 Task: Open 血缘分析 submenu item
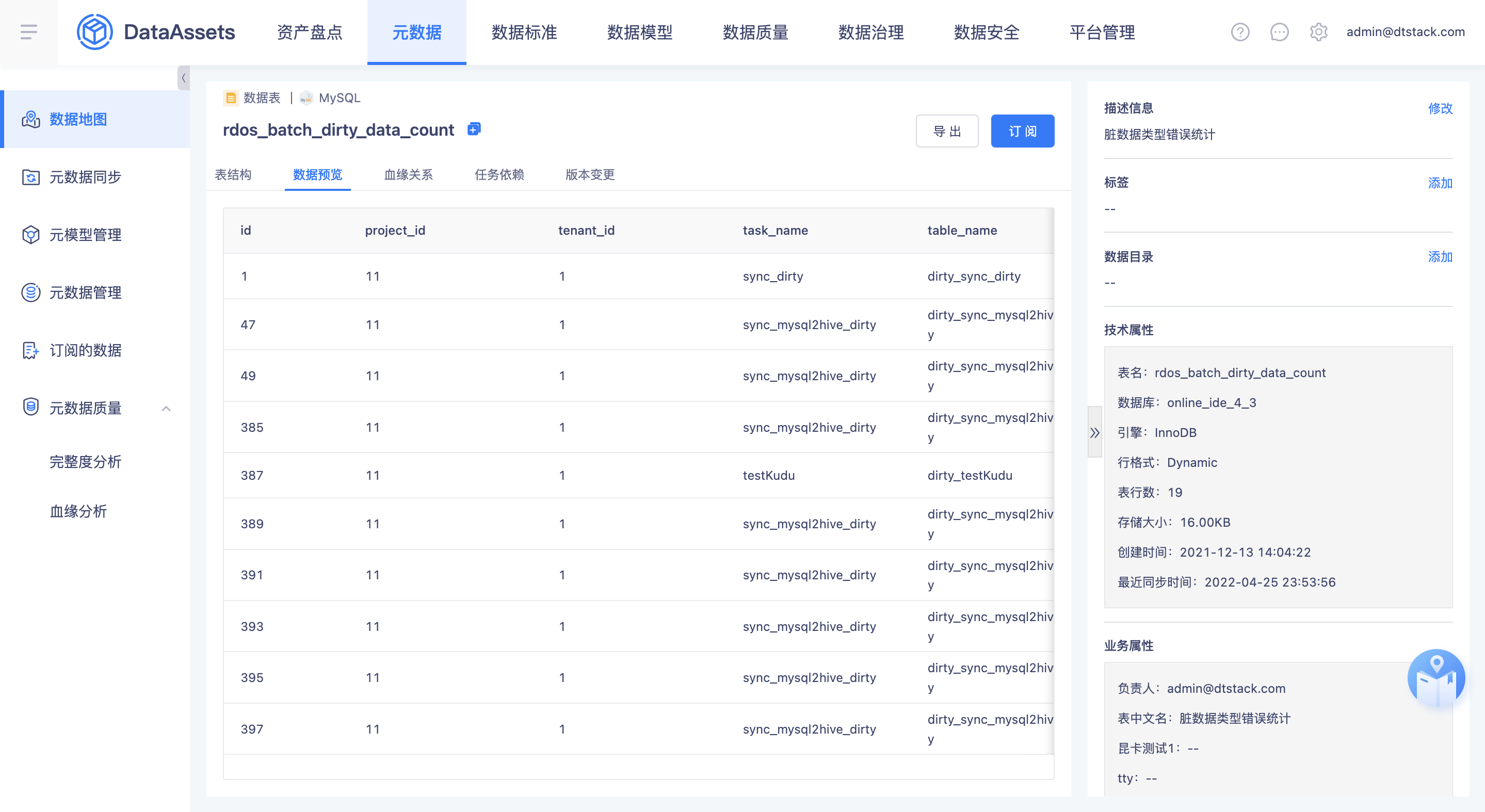[78, 511]
